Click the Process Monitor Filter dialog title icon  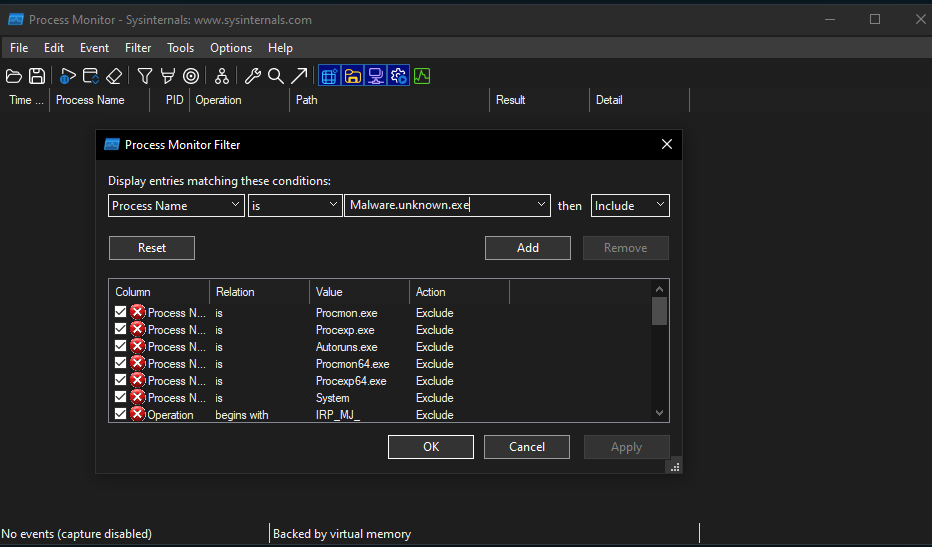point(112,144)
